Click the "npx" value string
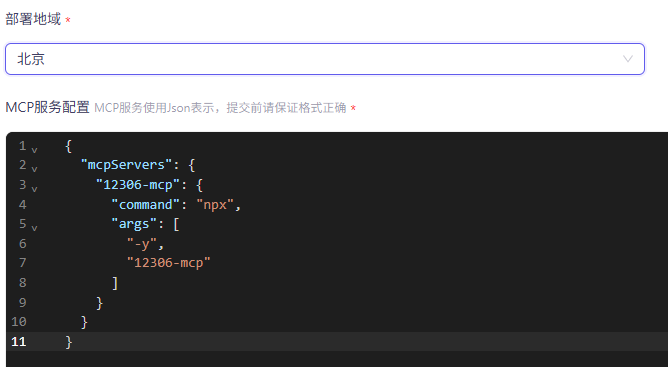Image resolution: width=670 pixels, height=370 pixels. point(215,205)
